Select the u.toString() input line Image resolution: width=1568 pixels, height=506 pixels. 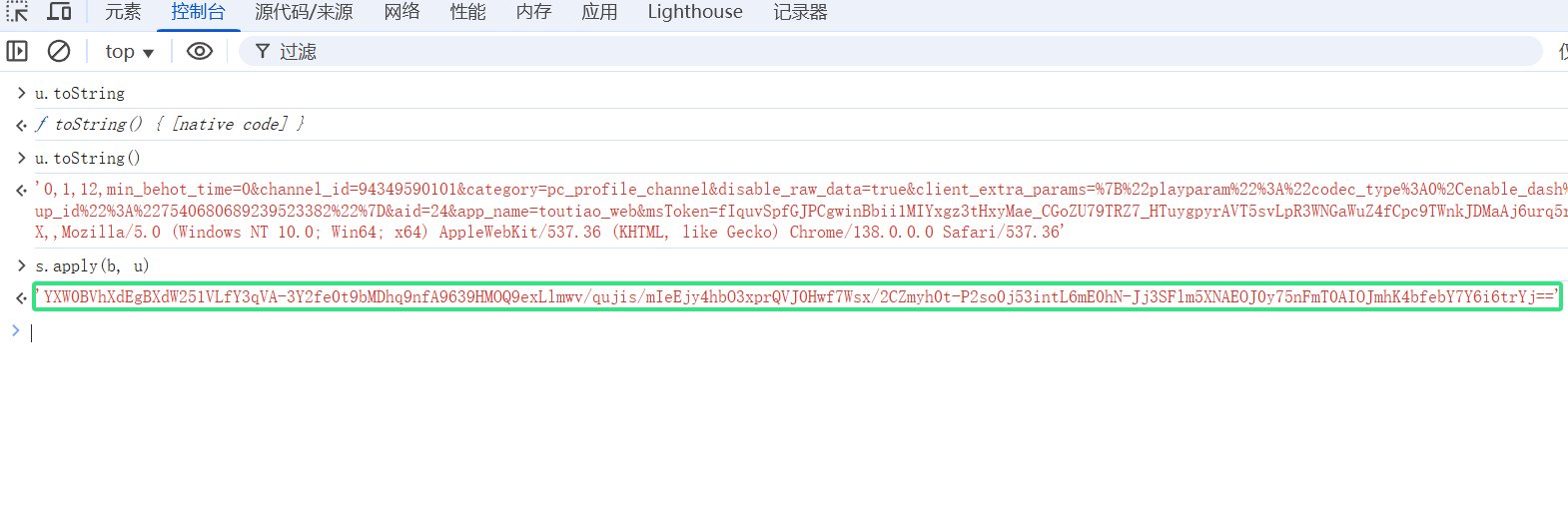(88, 158)
